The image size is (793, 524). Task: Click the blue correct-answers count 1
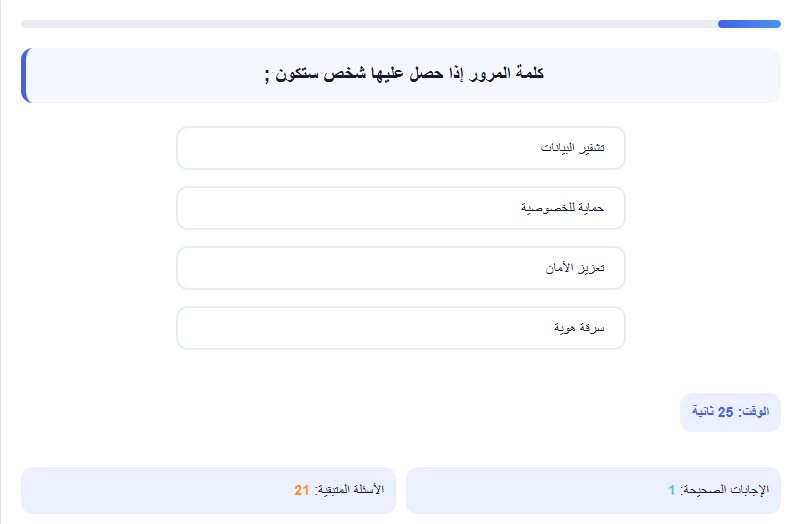[x=672, y=490]
